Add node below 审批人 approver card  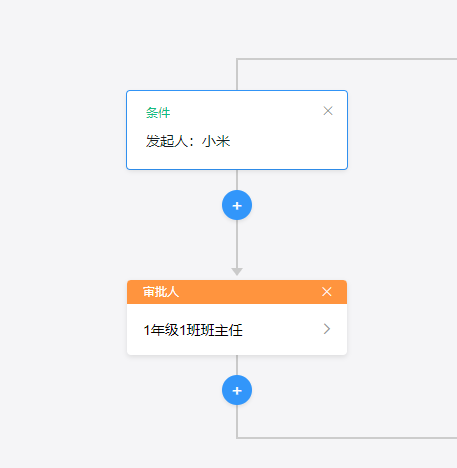click(x=237, y=390)
